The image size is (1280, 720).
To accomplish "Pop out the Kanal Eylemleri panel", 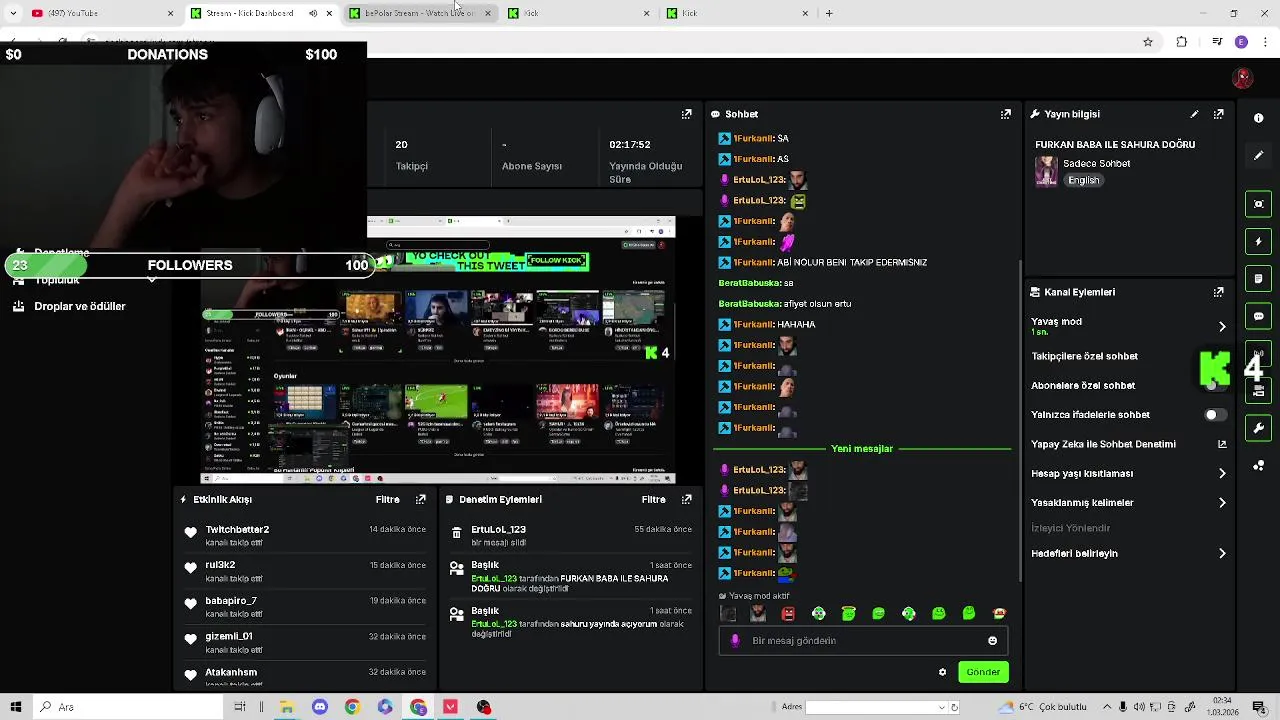I will tap(1219, 292).
